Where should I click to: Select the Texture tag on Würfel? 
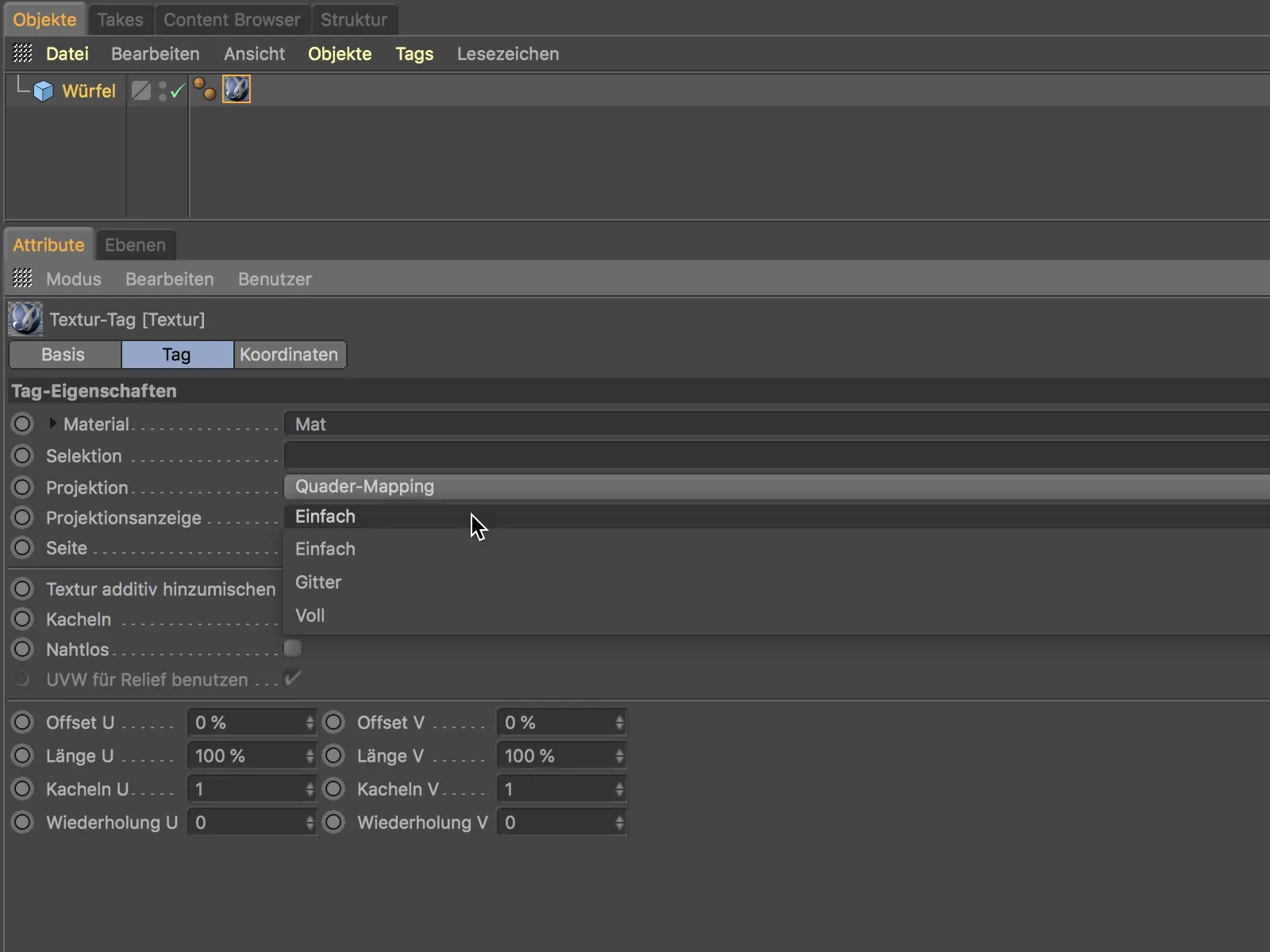pyautogui.click(x=237, y=90)
